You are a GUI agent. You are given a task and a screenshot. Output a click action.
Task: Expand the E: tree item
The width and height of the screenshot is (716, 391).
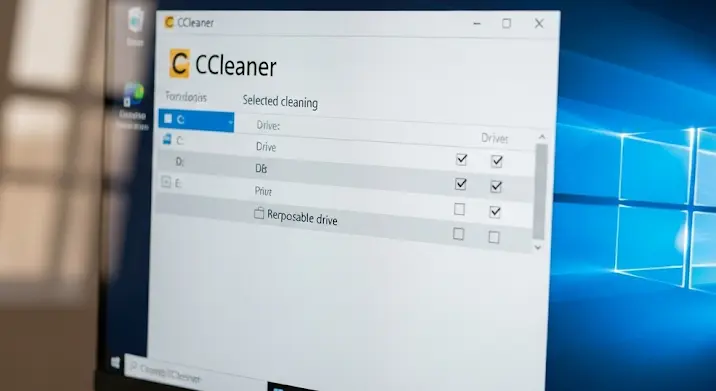coord(166,182)
